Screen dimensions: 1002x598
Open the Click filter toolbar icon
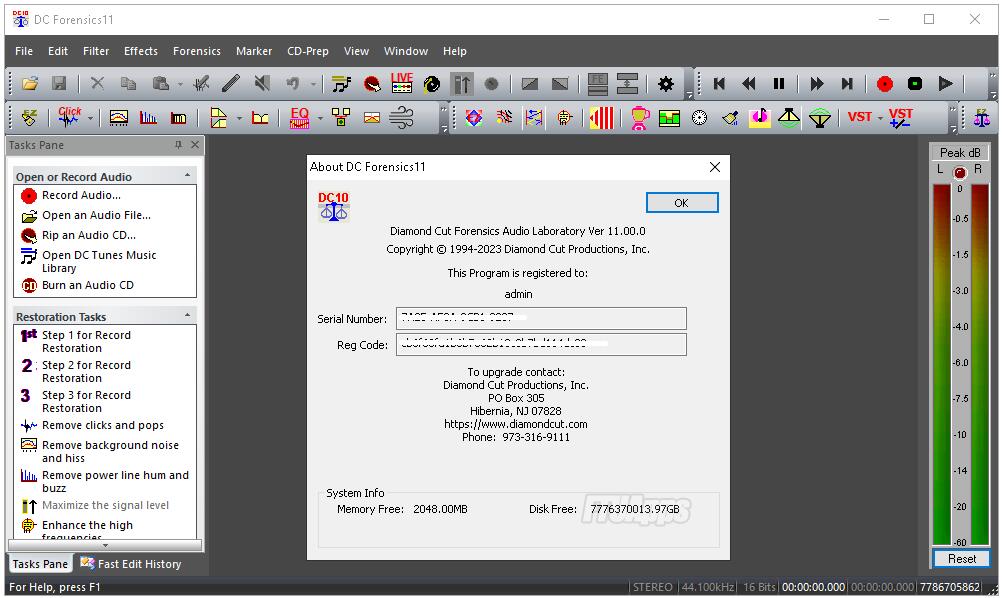[69, 117]
